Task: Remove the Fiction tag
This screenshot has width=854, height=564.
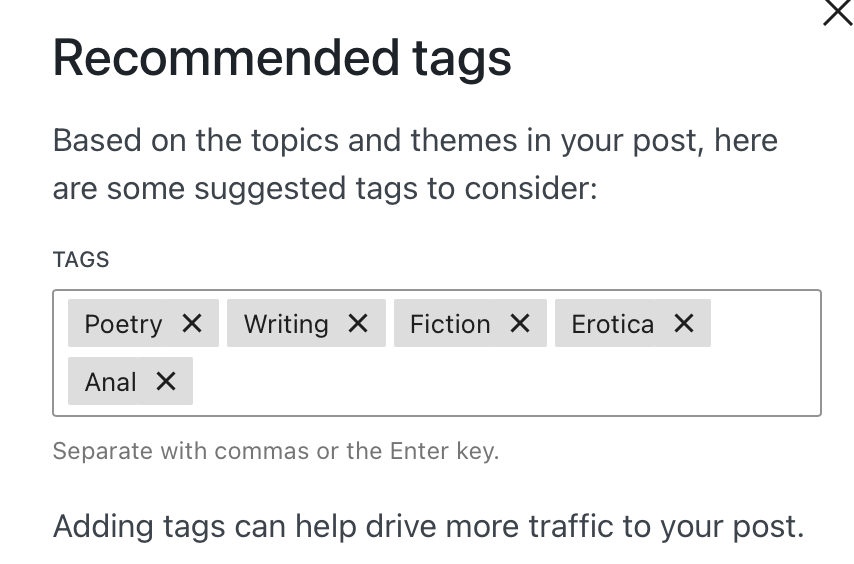Action: point(520,323)
